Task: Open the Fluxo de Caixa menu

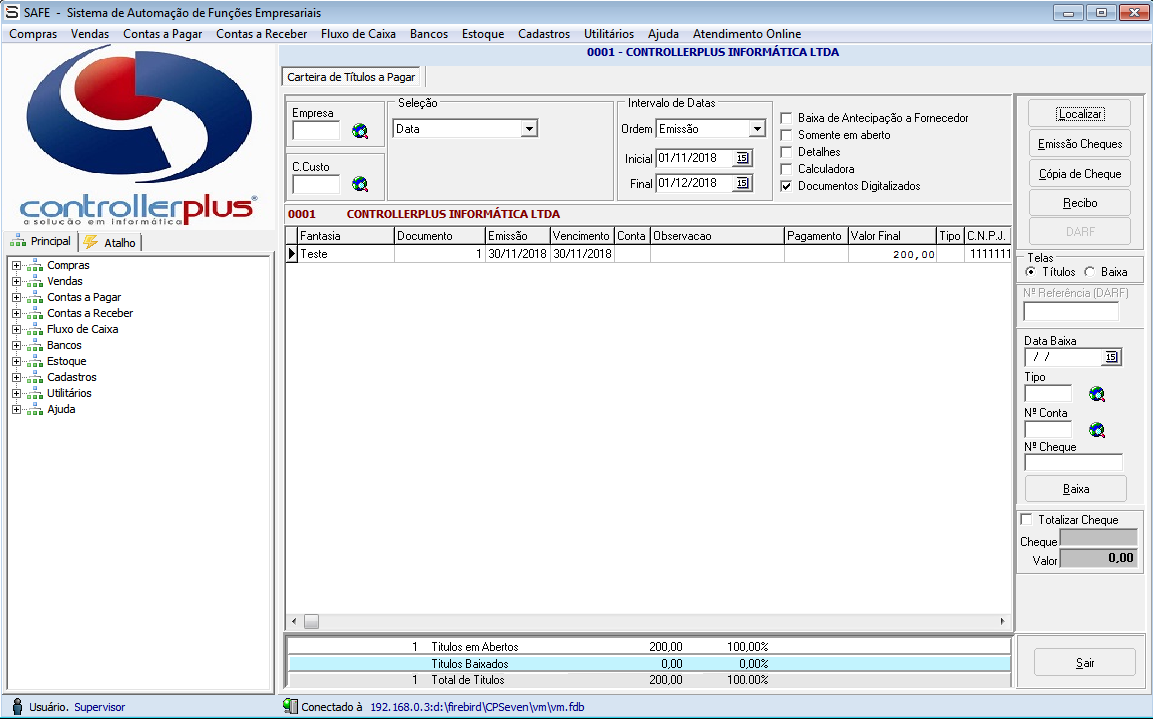Action: click(x=358, y=34)
